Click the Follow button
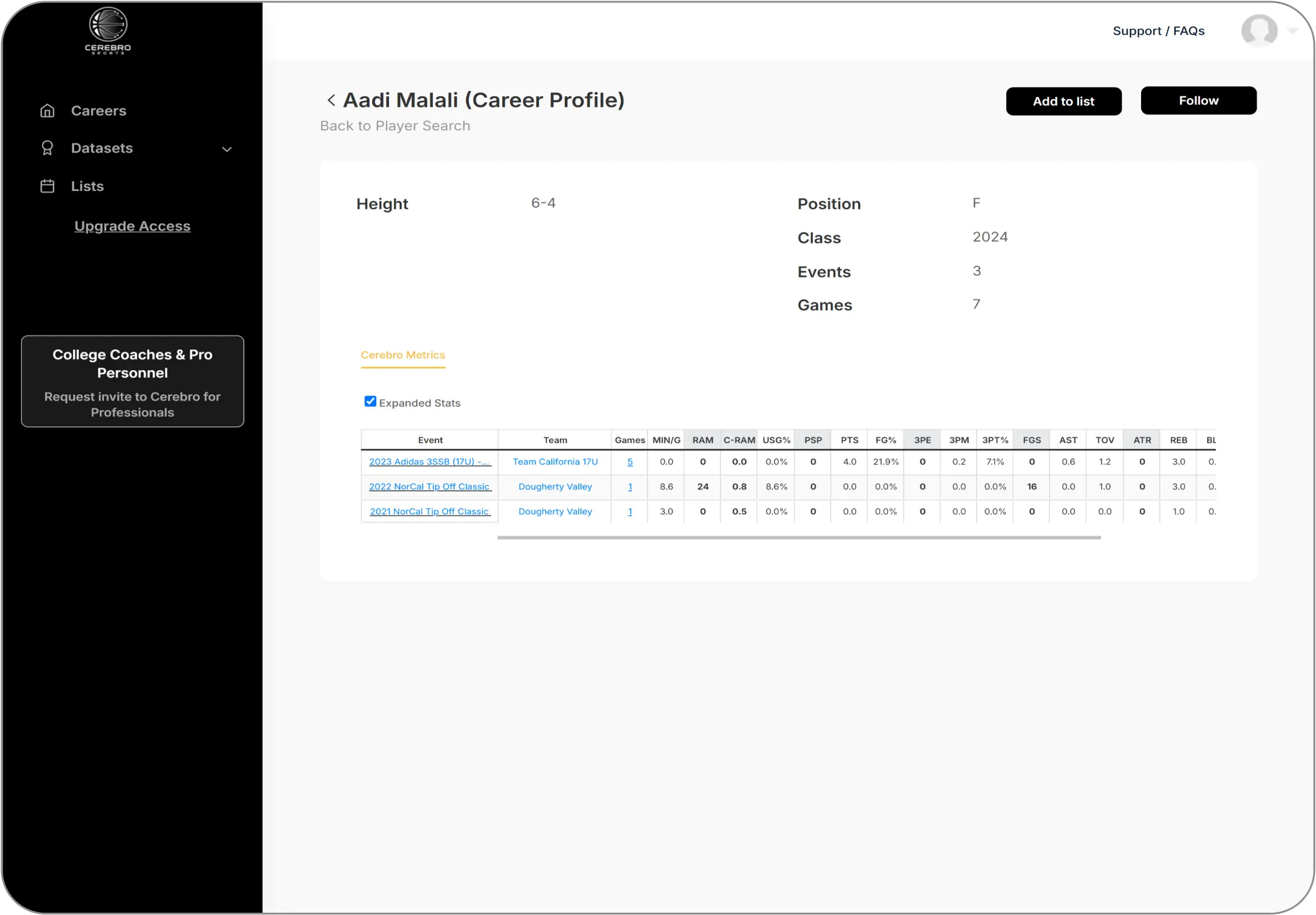 tap(1198, 100)
